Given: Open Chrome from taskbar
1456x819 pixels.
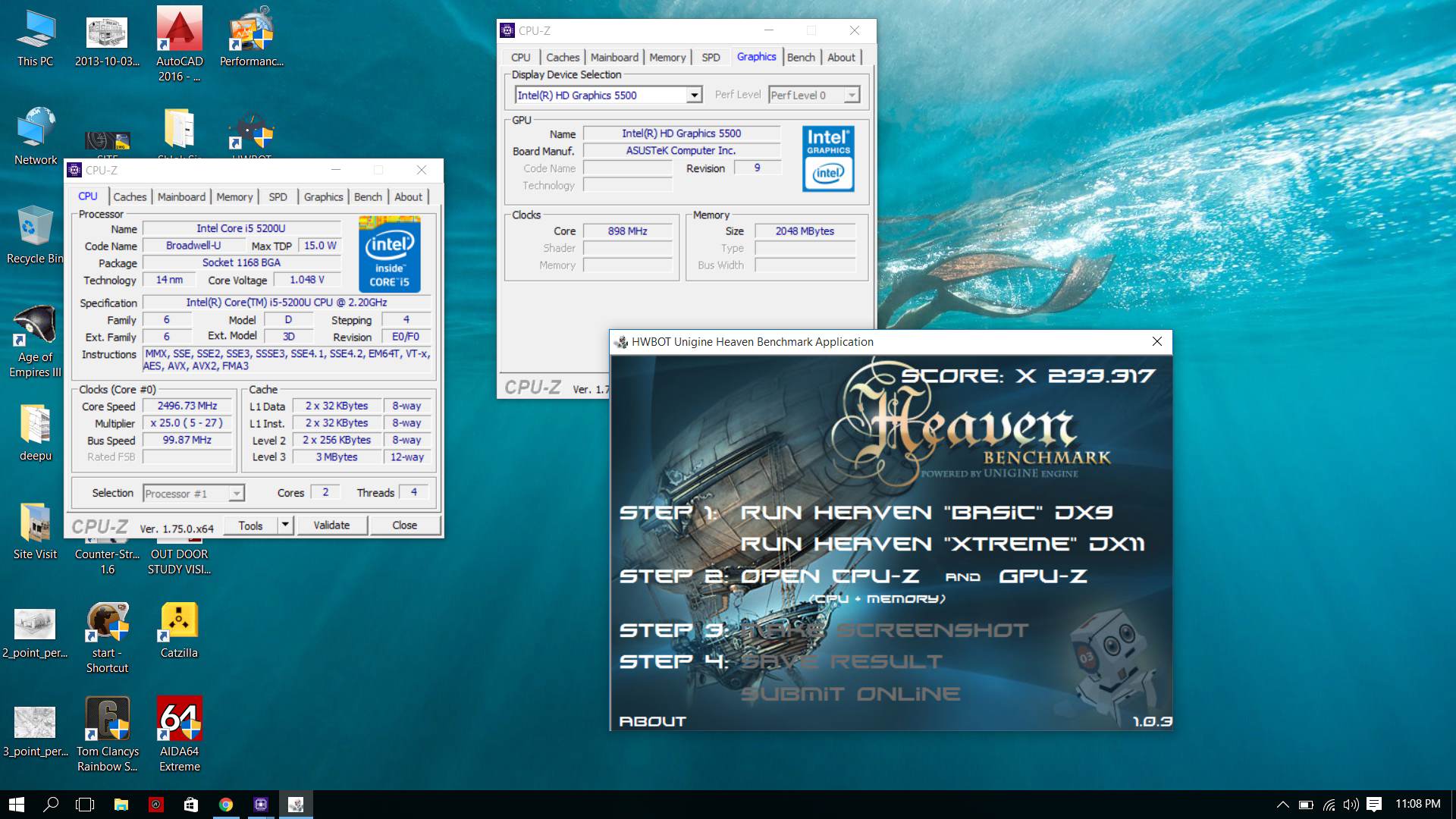Looking at the screenshot, I should click(x=226, y=805).
